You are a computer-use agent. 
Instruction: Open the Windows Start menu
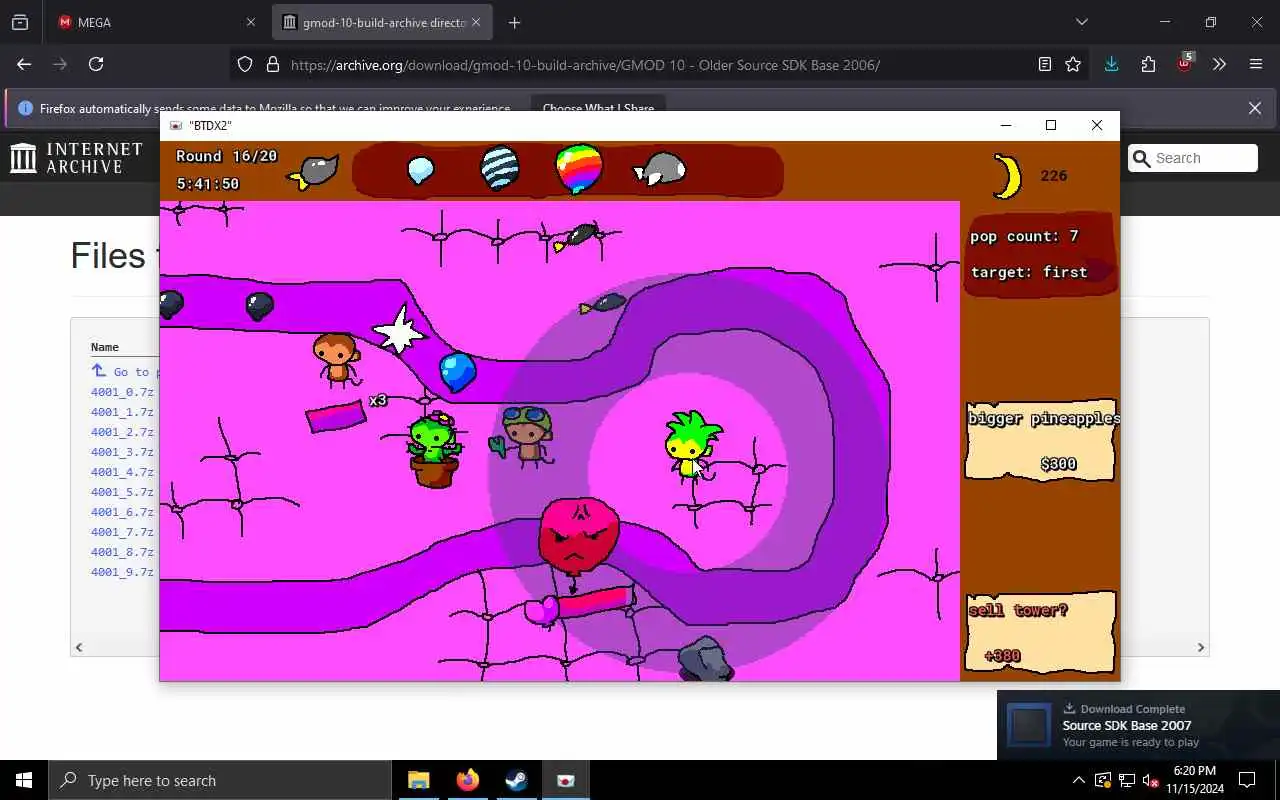(24, 780)
